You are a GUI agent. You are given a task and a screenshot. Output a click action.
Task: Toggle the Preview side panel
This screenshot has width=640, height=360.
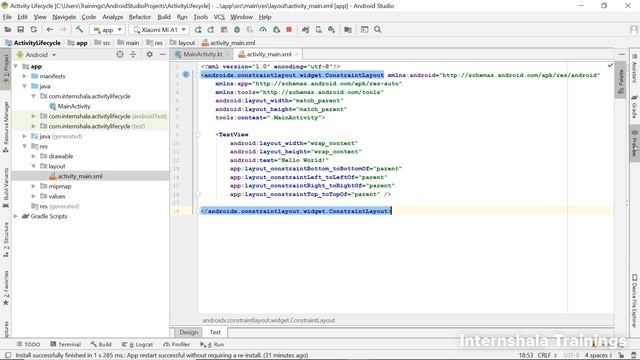point(634,143)
